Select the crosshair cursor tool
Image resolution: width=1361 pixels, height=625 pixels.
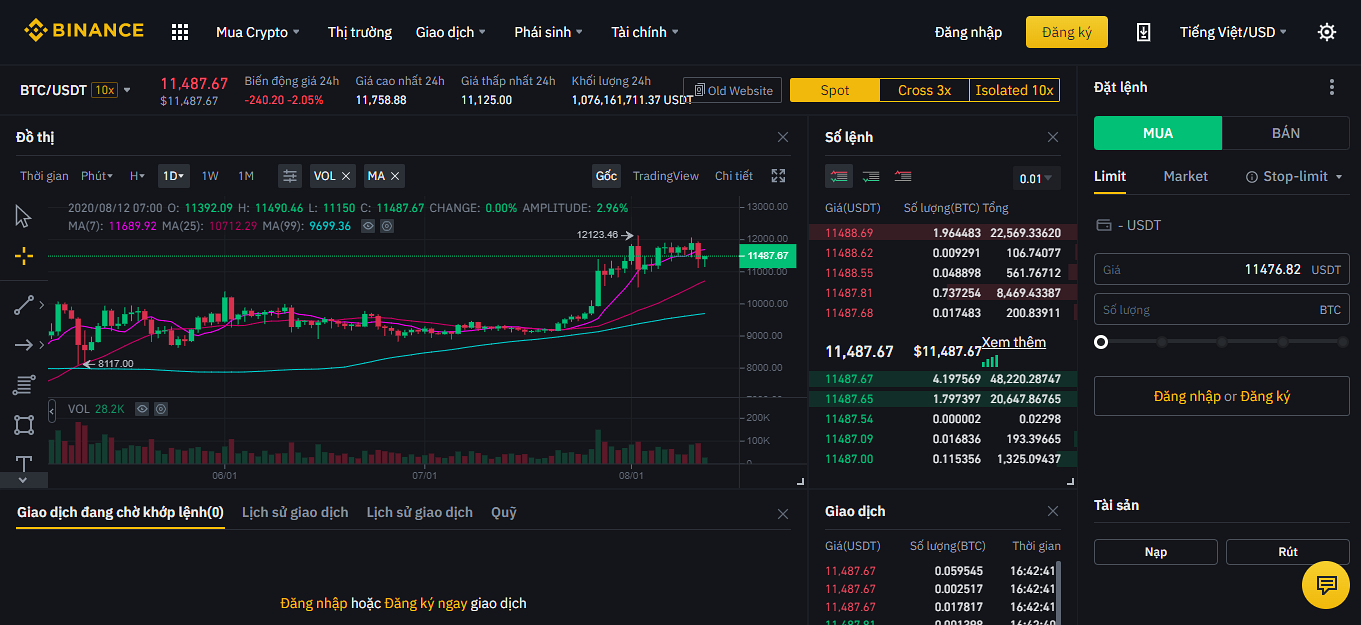pyautogui.click(x=24, y=256)
